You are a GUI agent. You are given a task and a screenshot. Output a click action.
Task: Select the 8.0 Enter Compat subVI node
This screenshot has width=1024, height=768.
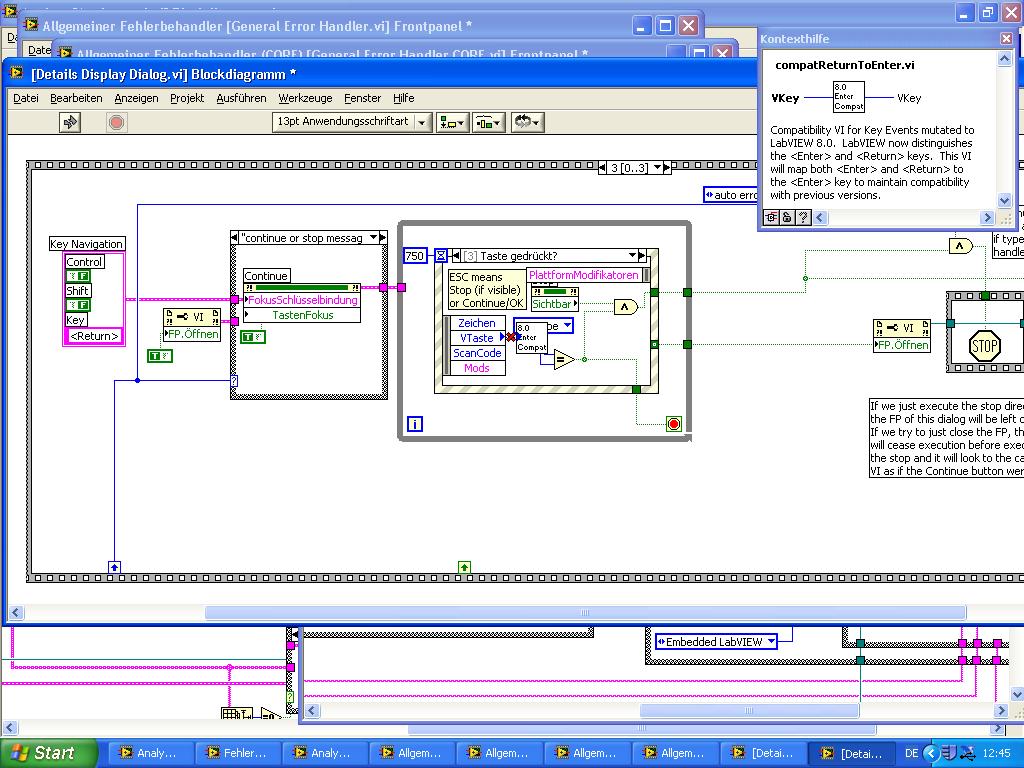point(530,337)
